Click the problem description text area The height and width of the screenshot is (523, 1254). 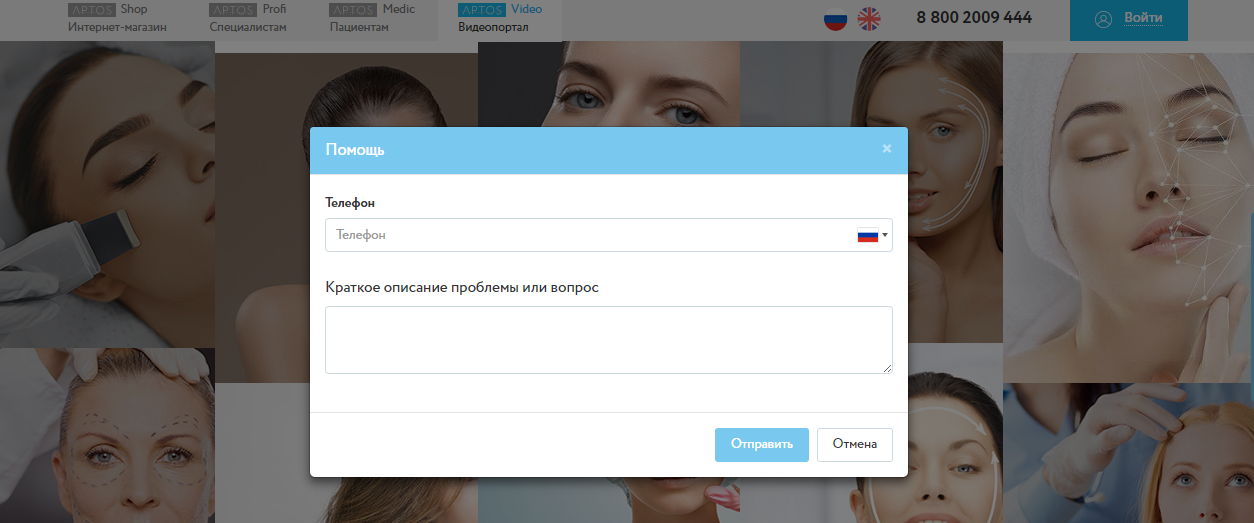pos(609,340)
